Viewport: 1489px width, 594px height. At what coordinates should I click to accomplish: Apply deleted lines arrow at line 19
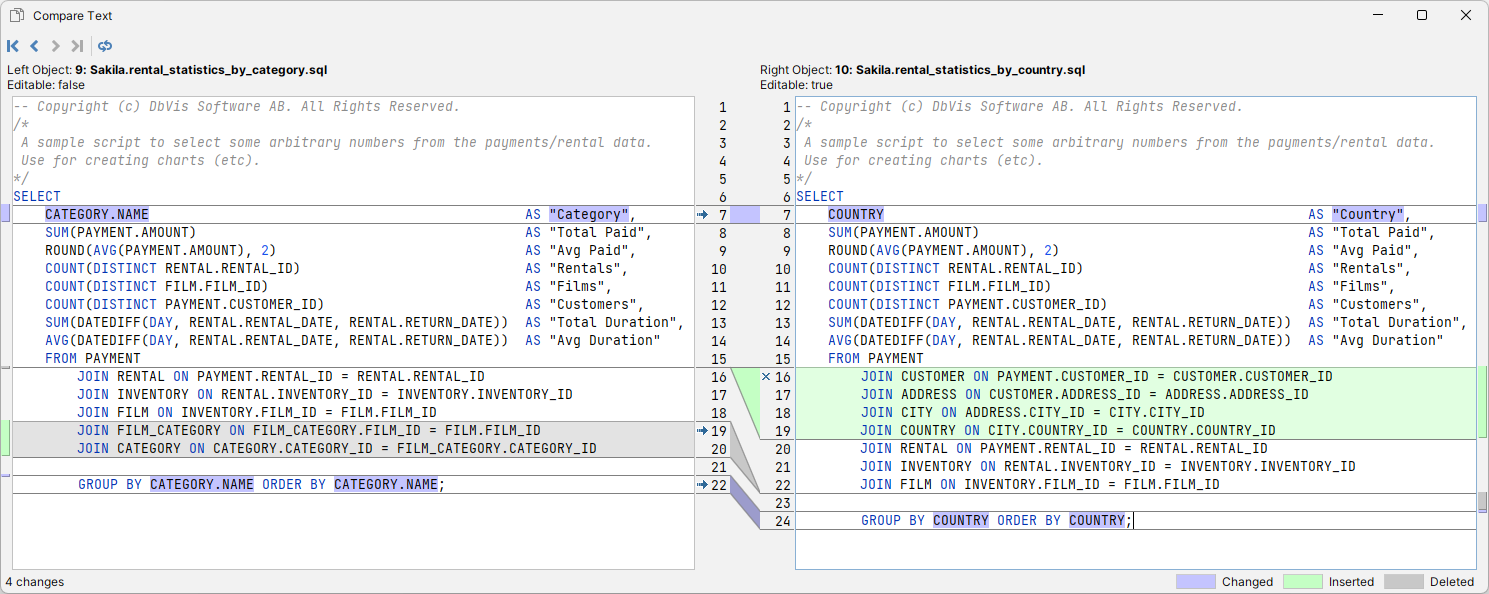[x=703, y=431]
